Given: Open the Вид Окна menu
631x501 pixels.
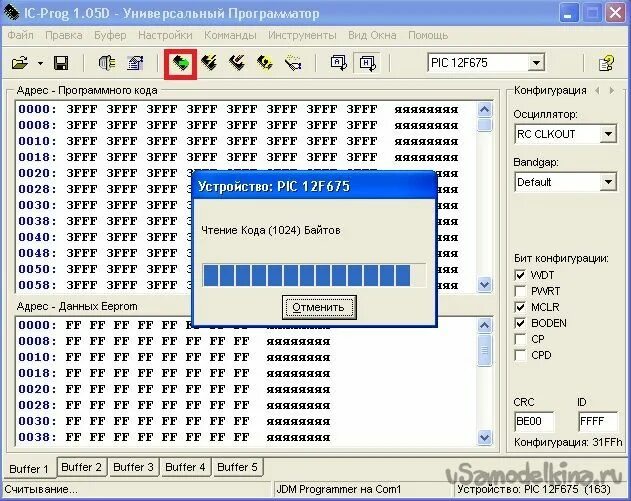Looking at the screenshot, I should click(372, 35).
